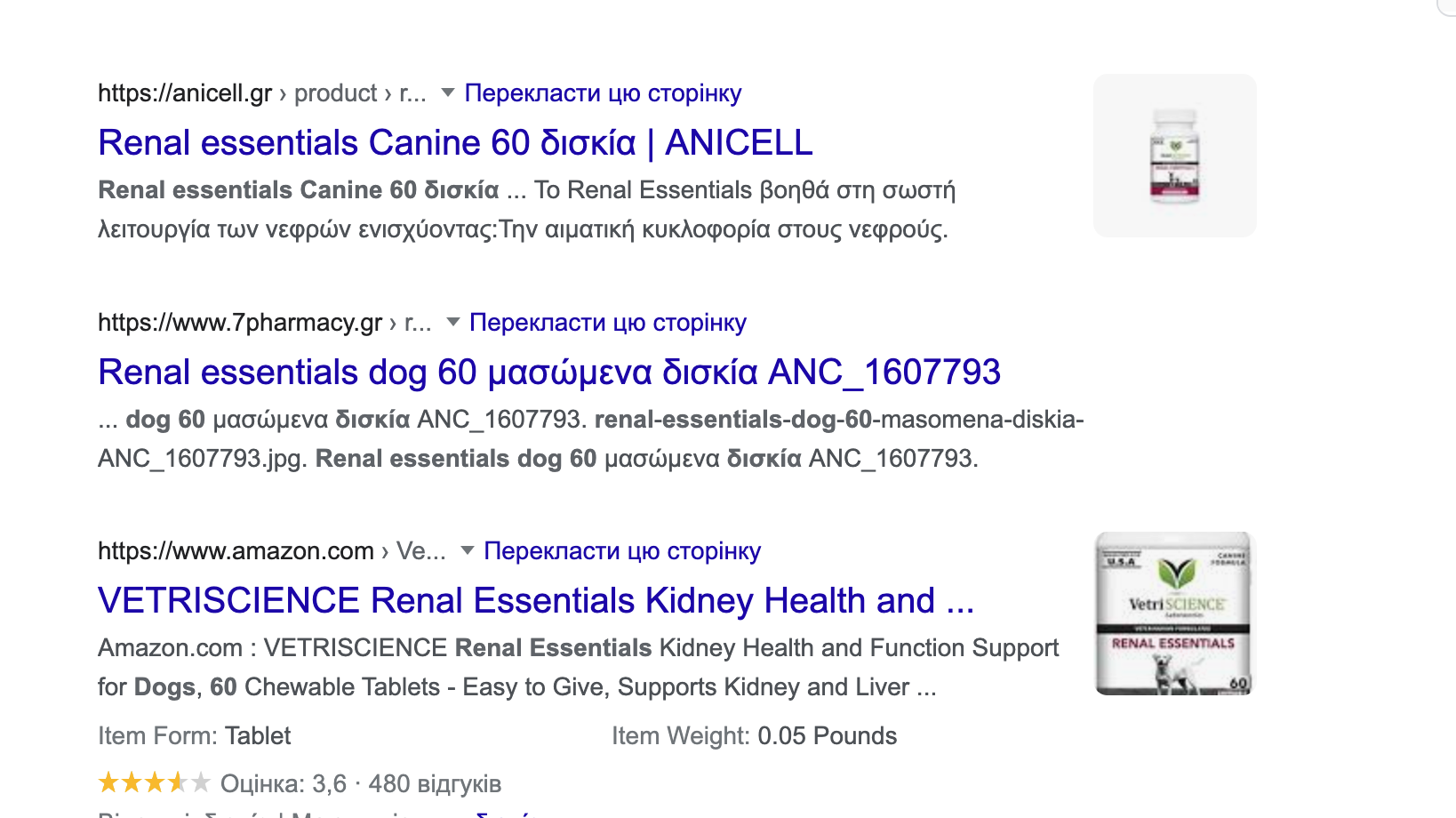Open 'Renal essentials dog 60 μασώμενα δισκία' result
The image size is (1456, 818).
pos(549,372)
